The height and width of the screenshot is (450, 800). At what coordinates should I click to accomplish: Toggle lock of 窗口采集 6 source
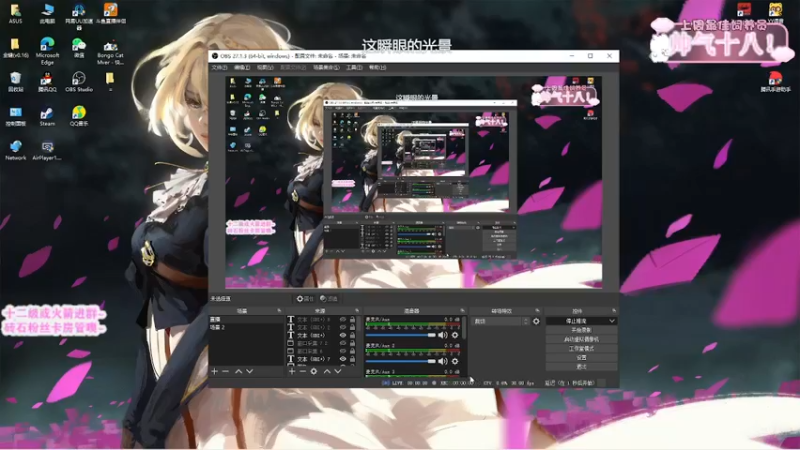click(x=352, y=351)
